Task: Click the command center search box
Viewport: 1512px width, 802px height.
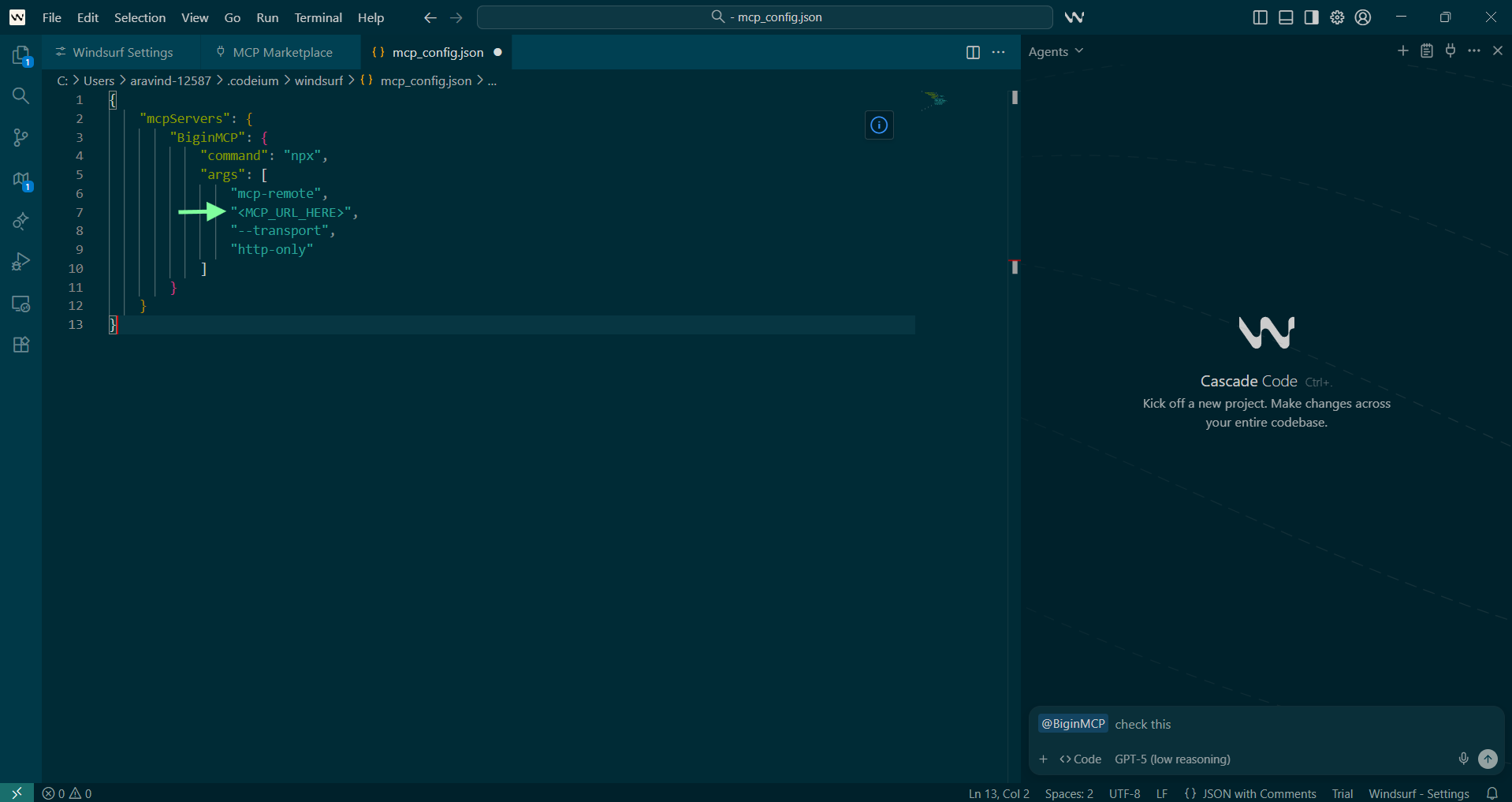Action: (765, 17)
